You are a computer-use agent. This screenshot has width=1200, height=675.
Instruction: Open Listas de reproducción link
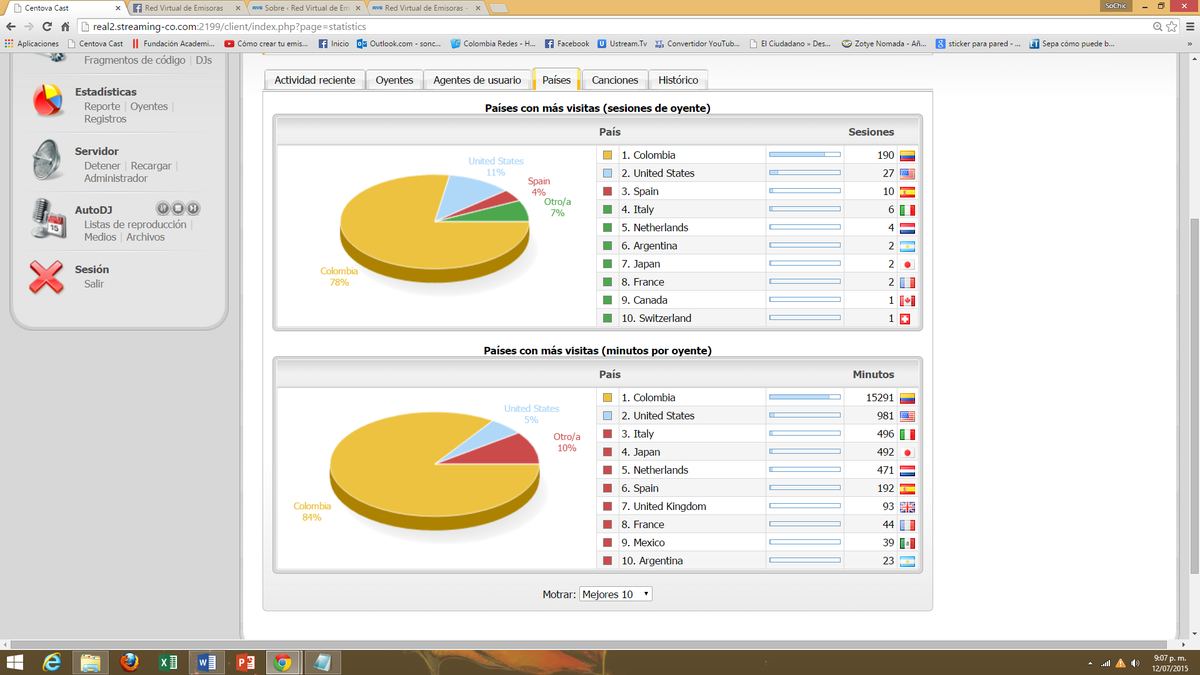135,225
